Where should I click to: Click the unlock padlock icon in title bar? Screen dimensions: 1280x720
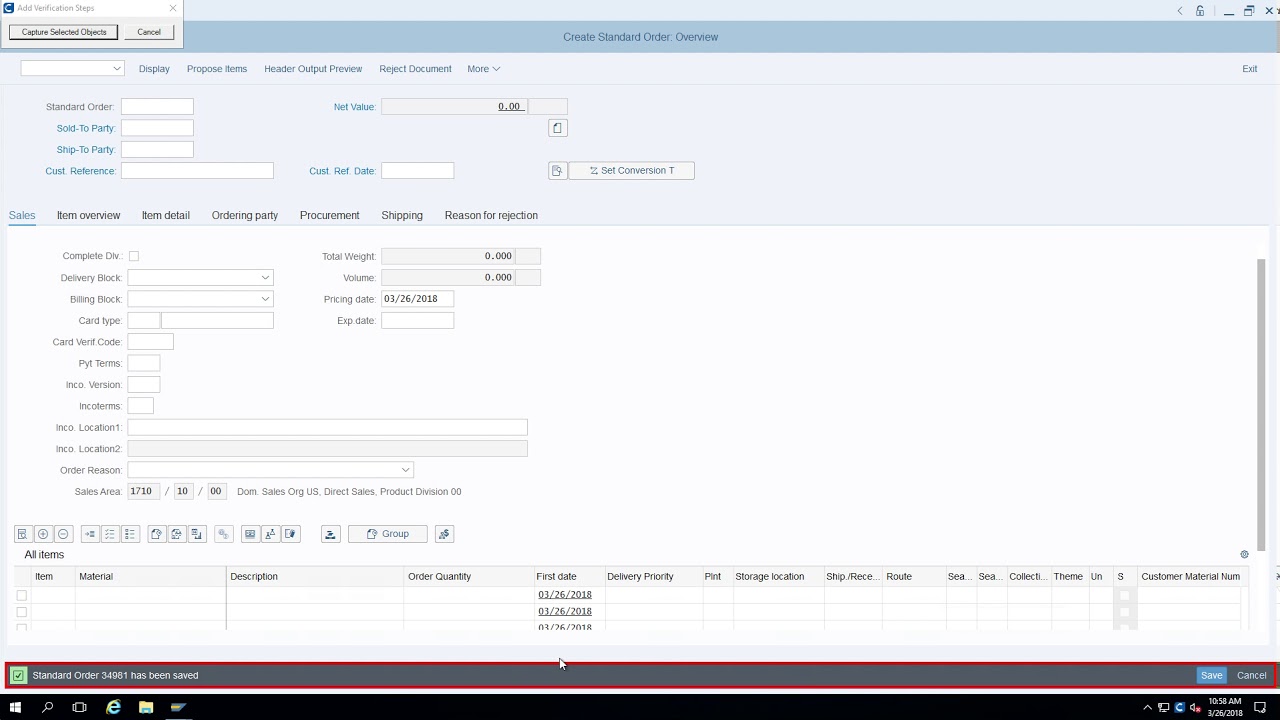pos(1200,11)
